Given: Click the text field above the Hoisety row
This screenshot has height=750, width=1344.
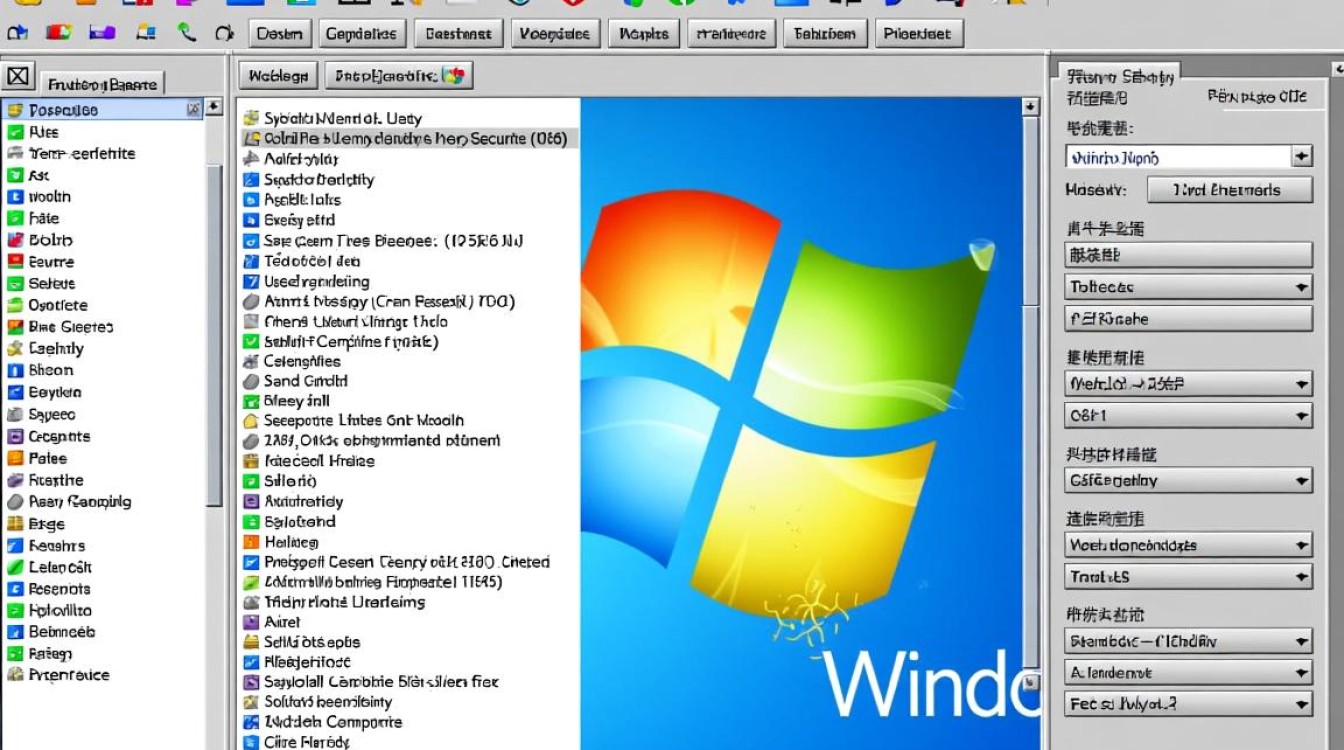Looking at the screenshot, I should [1178, 157].
